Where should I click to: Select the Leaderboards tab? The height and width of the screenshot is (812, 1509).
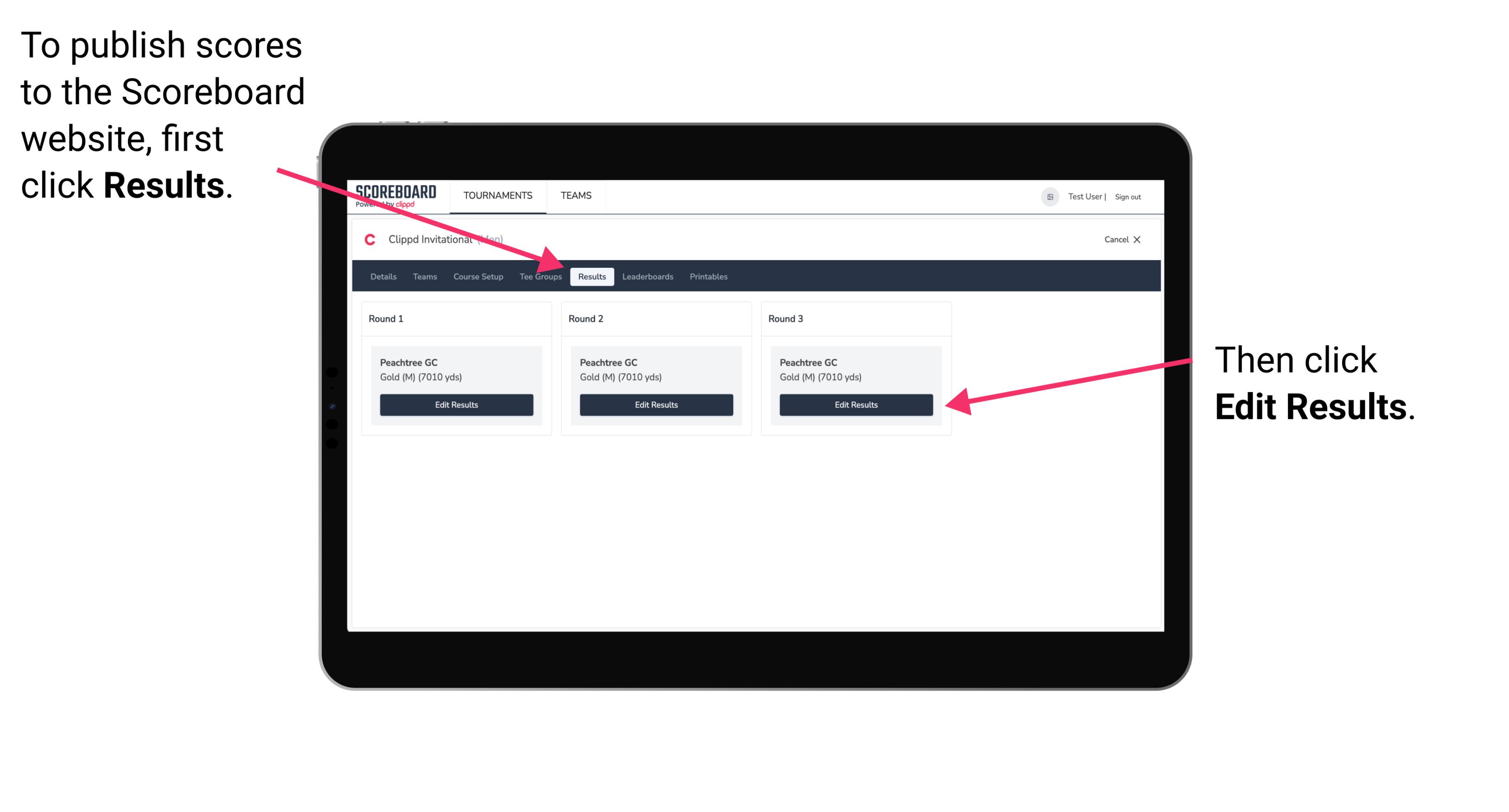(x=648, y=276)
